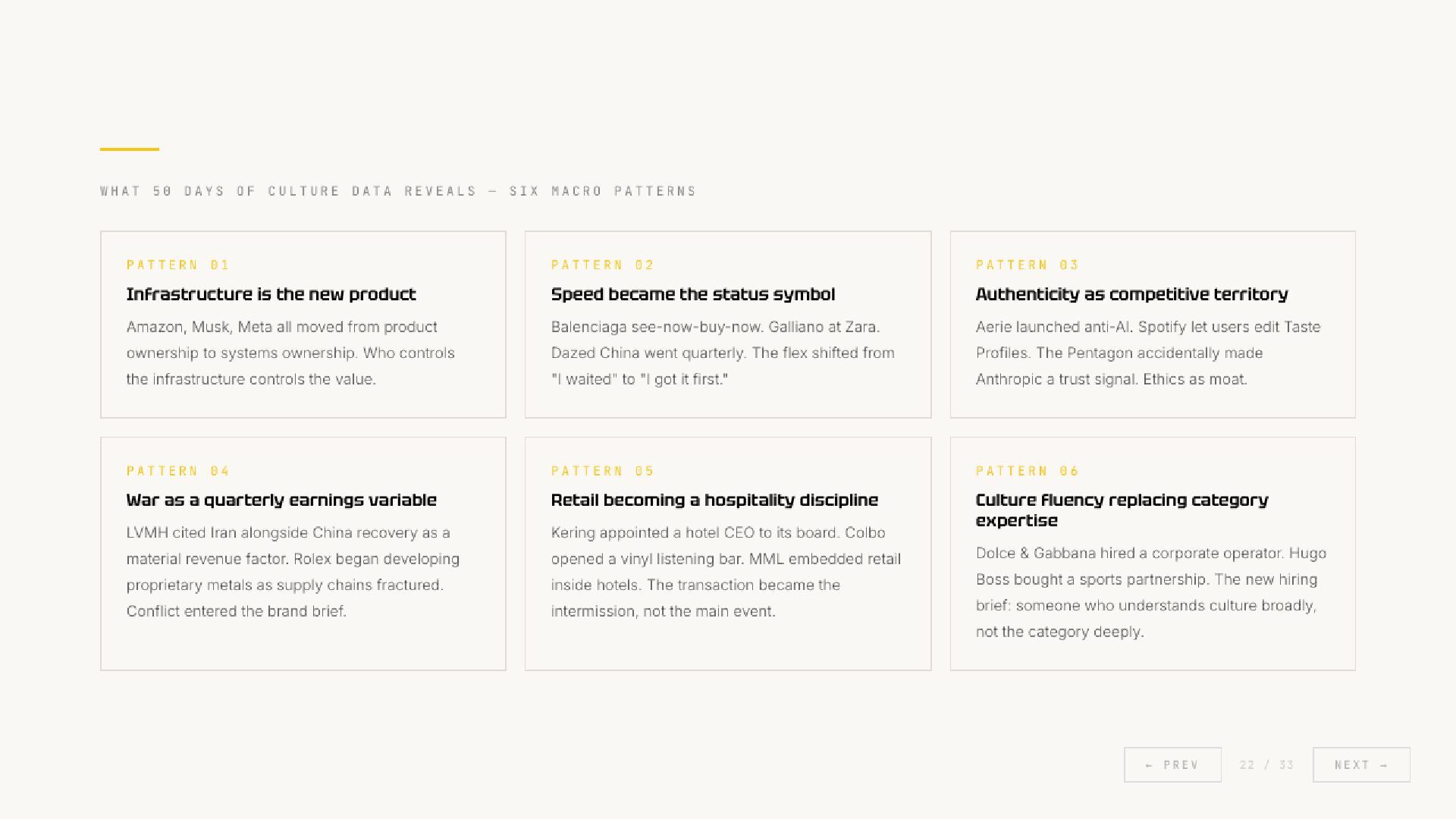Click heading "Retail becoming a hospitality discipline"
The height and width of the screenshot is (819, 1456).
tap(714, 500)
